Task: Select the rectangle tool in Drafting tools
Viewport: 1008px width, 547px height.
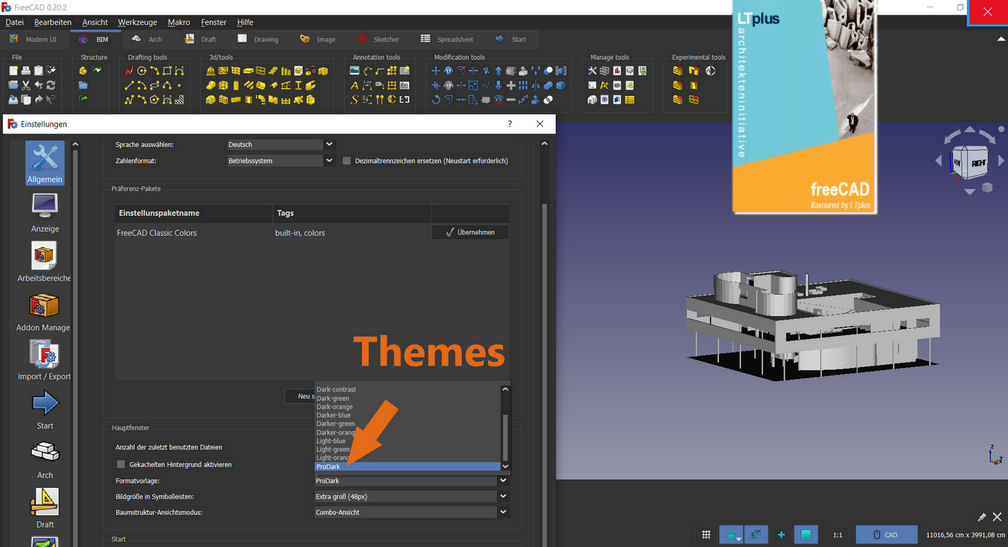Action: (x=166, y=71)
